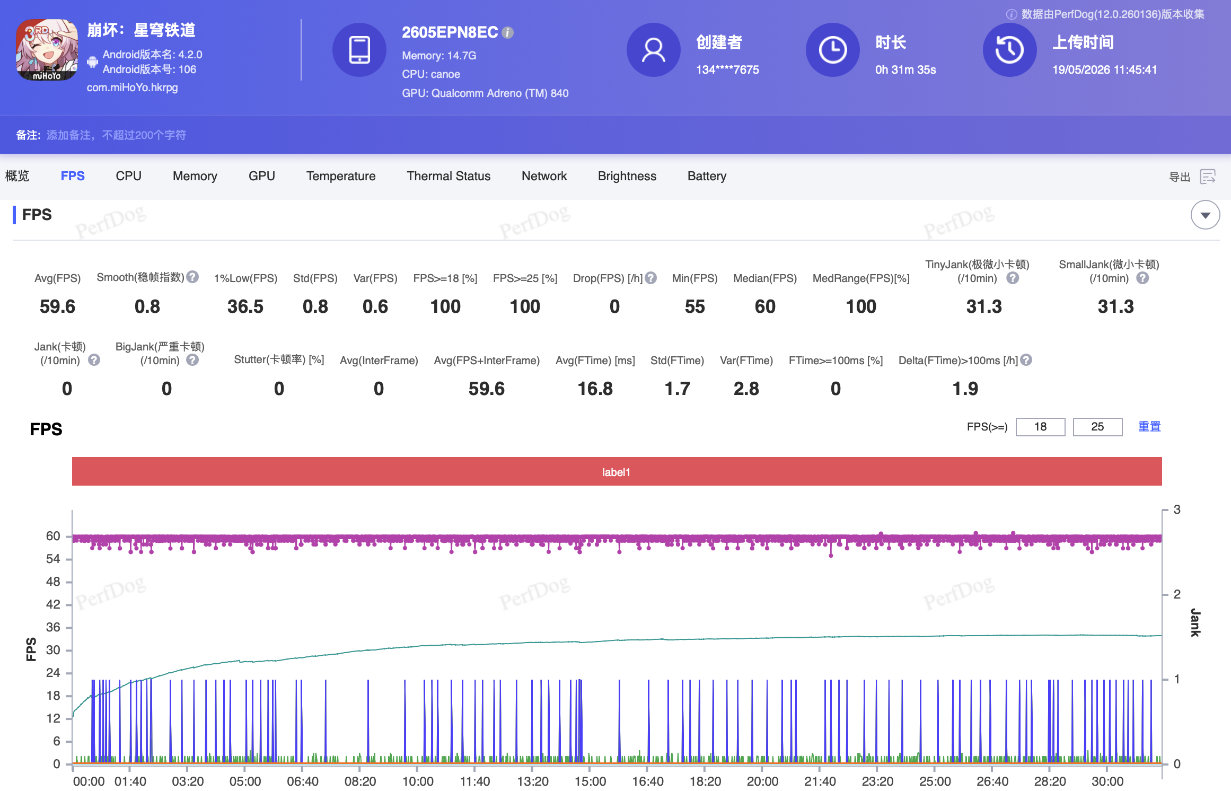Viewport: 1231px width, 791px height.
Task: Open the GPU tab
Action: click(262, 176)
